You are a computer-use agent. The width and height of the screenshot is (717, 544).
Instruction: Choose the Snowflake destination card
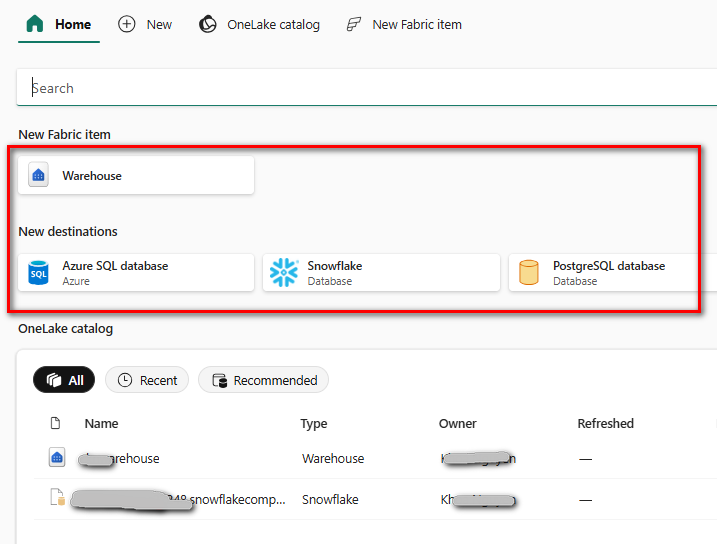pos(381,273)
